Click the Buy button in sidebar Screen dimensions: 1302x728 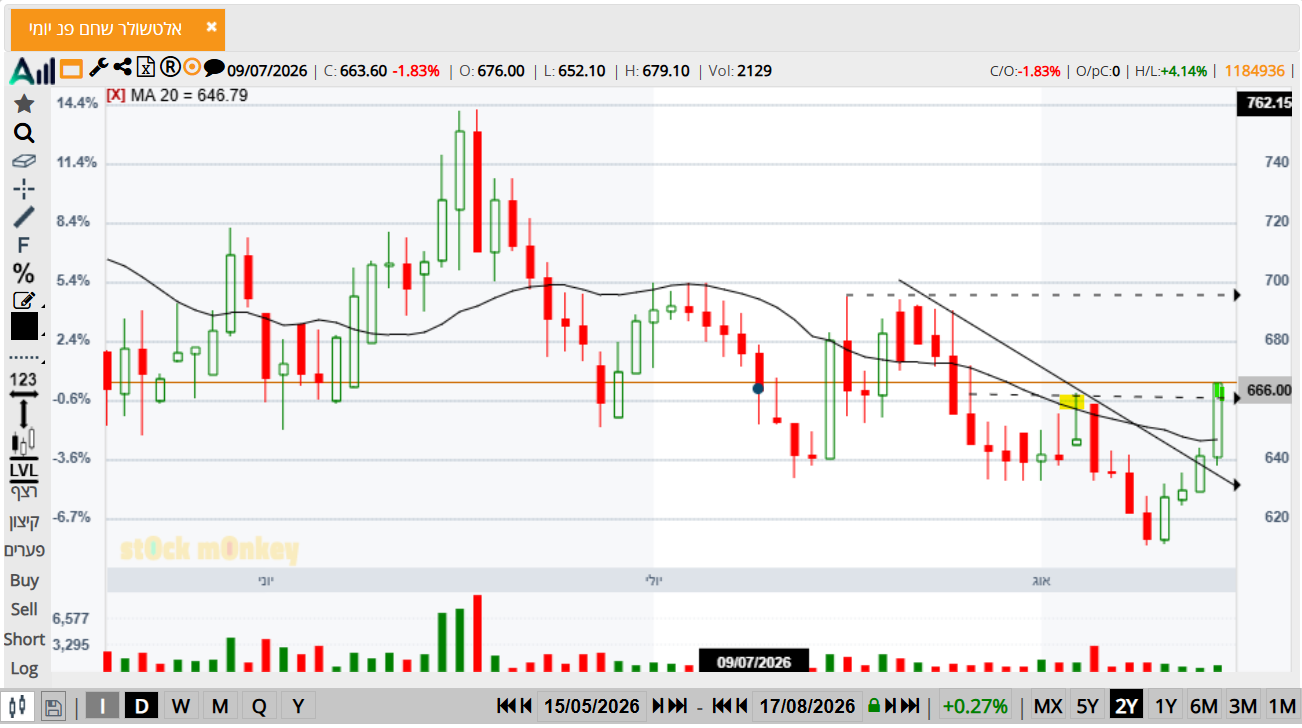pos(24,580)
